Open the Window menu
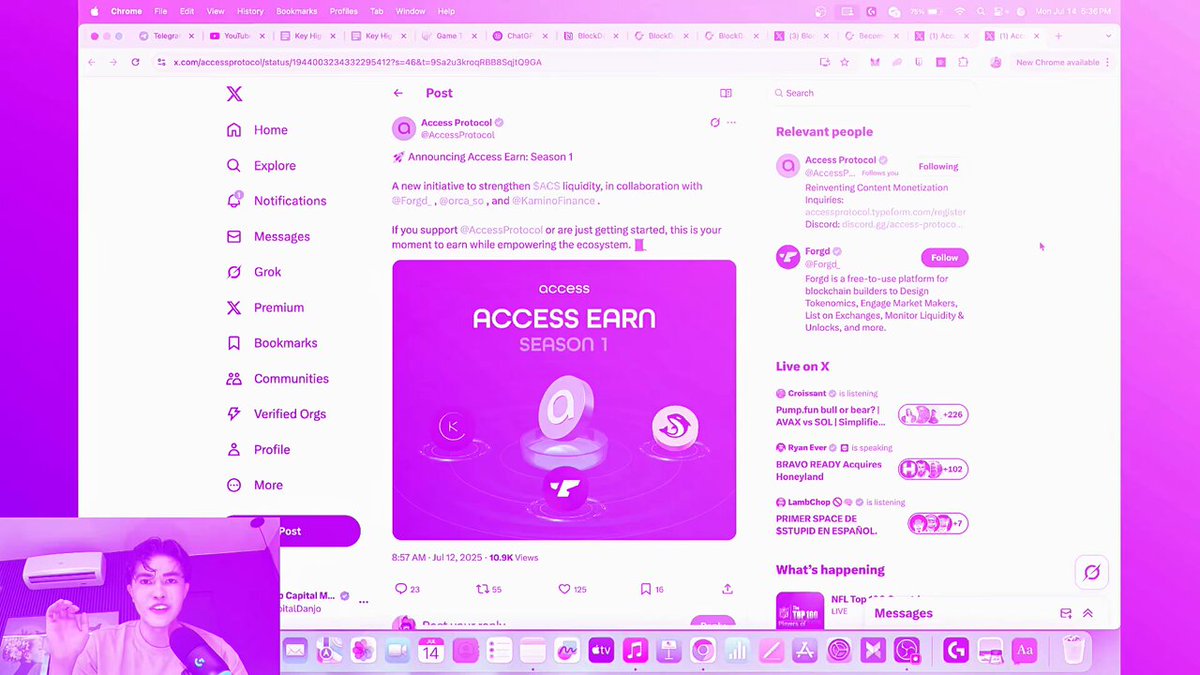1200x675 pixels. pyautogui.click(x=411, y=11)
